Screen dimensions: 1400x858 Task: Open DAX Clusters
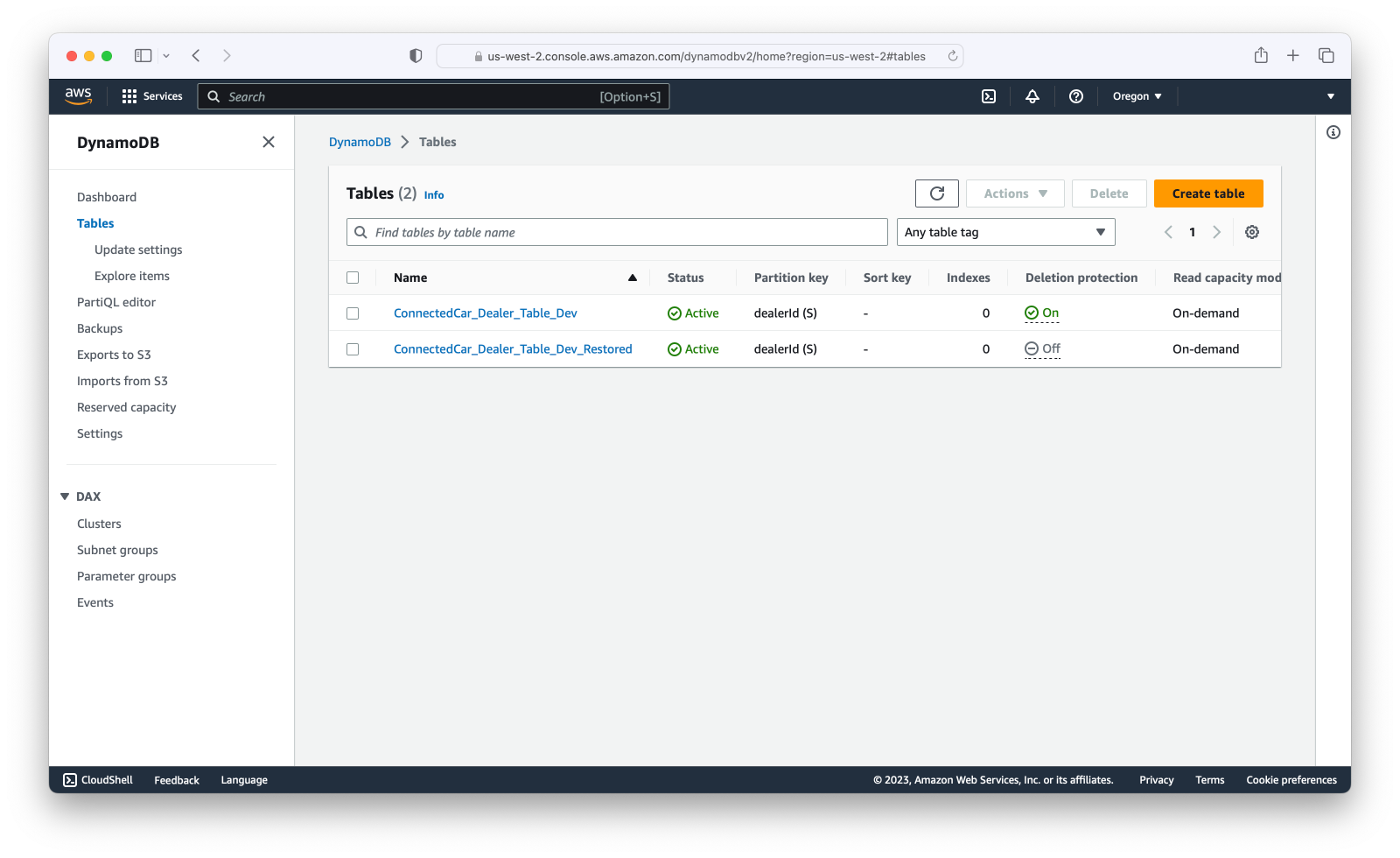(99, 524)
